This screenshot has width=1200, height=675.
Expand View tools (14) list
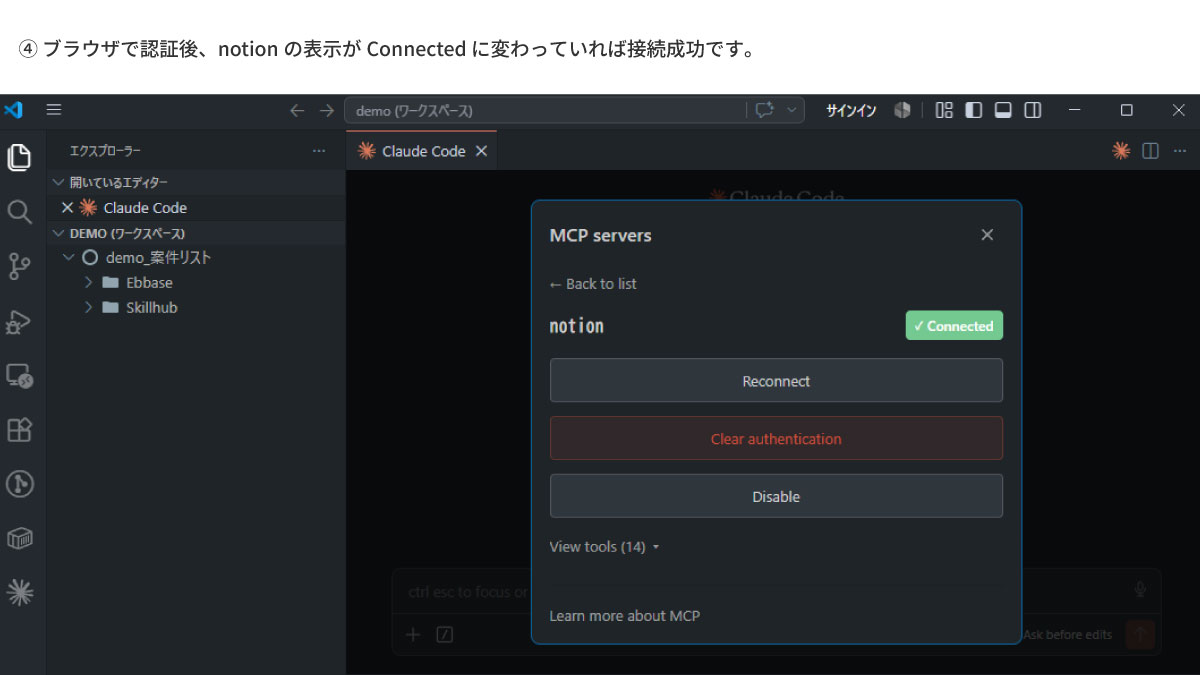click(x=605, y=547)
